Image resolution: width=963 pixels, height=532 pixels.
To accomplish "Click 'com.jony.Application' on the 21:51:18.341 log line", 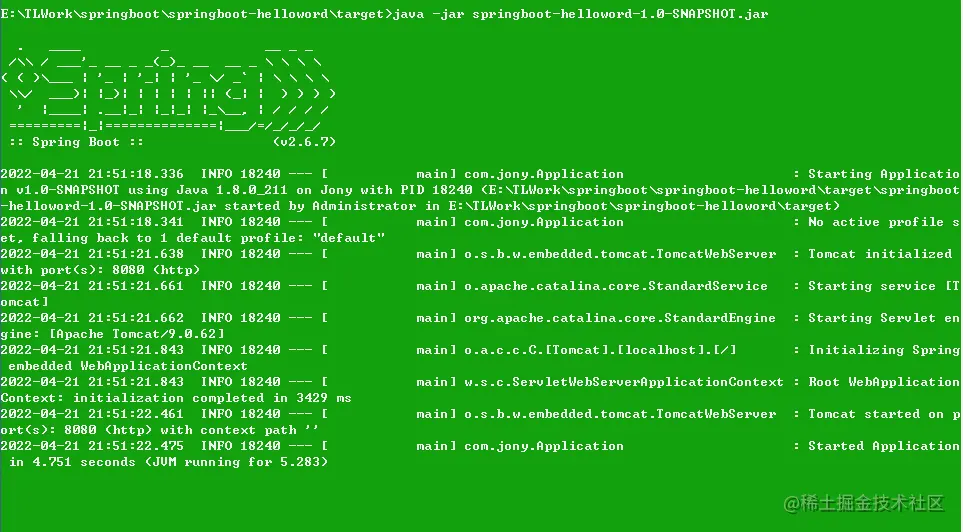I will pos(544,222).
